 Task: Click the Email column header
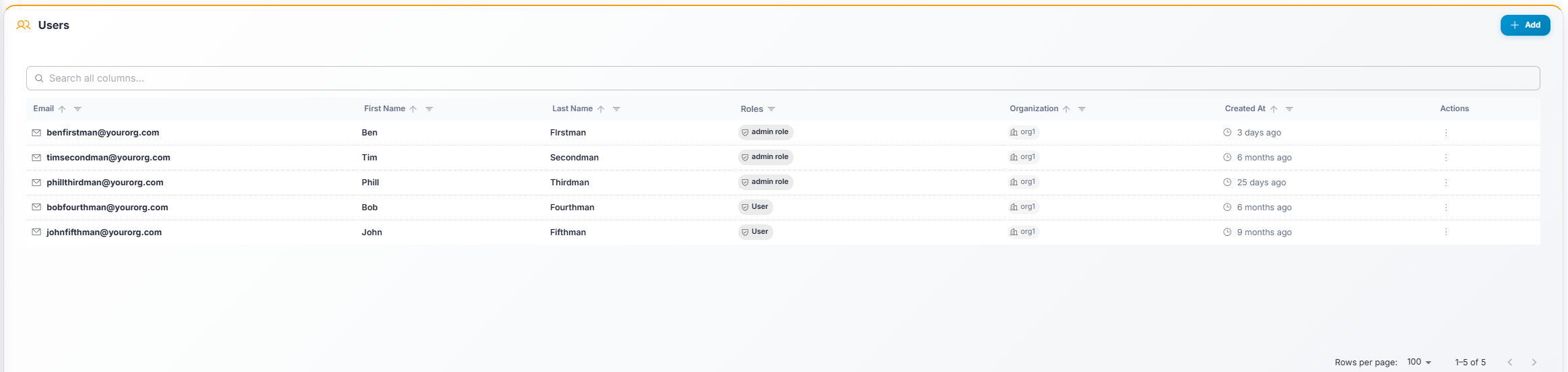click(x=44, y=108)
